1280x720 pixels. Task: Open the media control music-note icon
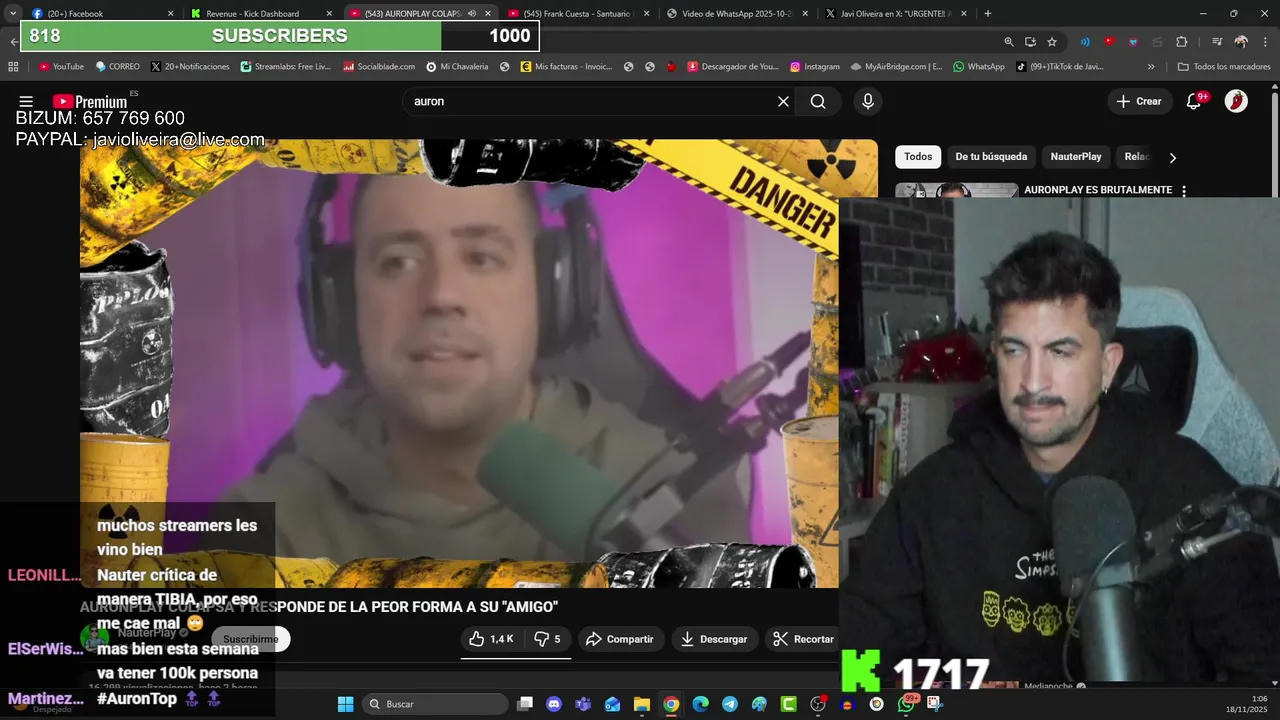(x=1216, y=42)
